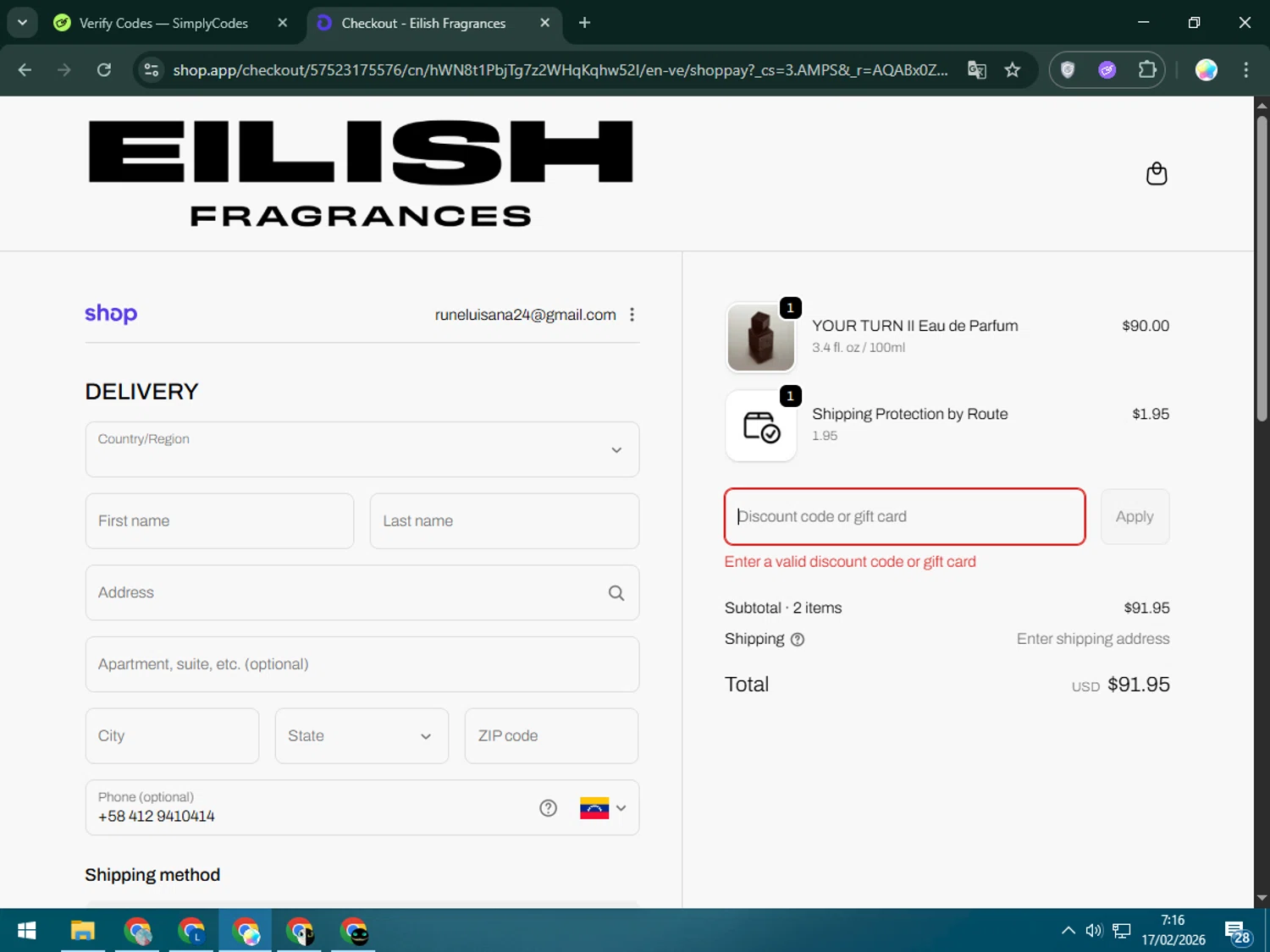Viewport: 1270px width, 952px height.
Task: Close the Verify Codes tab
Action: pyautogui.click(x=283, y=23)
